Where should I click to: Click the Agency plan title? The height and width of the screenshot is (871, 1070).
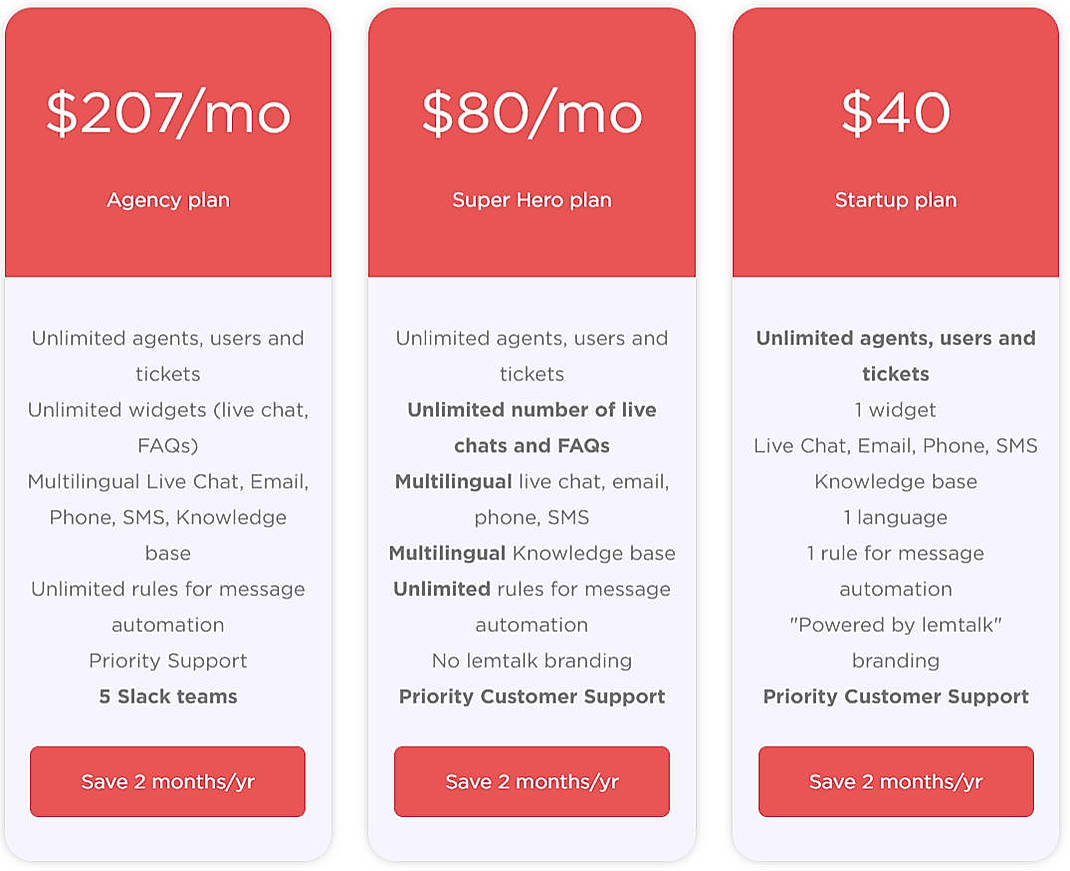[x=167, y=200]
